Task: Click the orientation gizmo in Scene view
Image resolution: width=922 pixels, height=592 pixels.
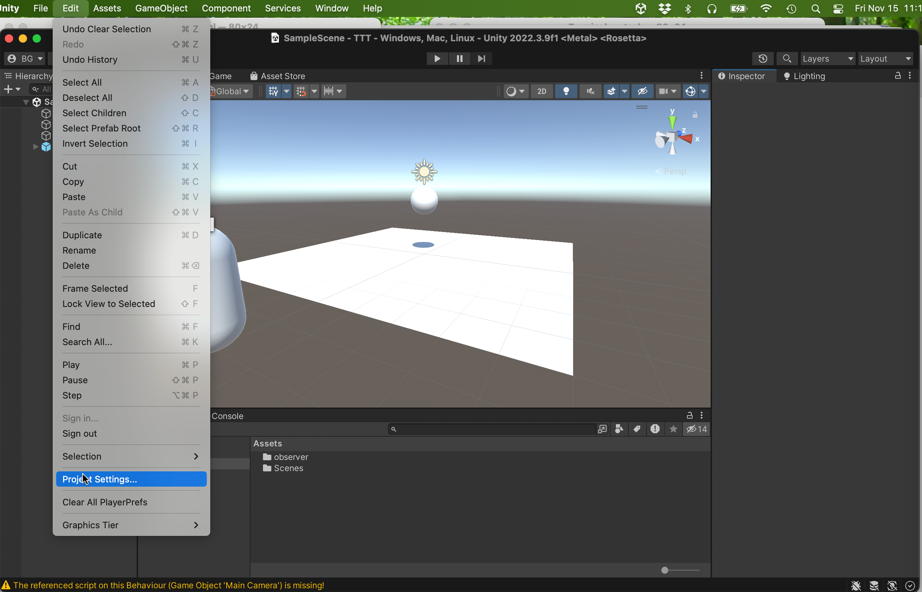Action: pos(673,137)
